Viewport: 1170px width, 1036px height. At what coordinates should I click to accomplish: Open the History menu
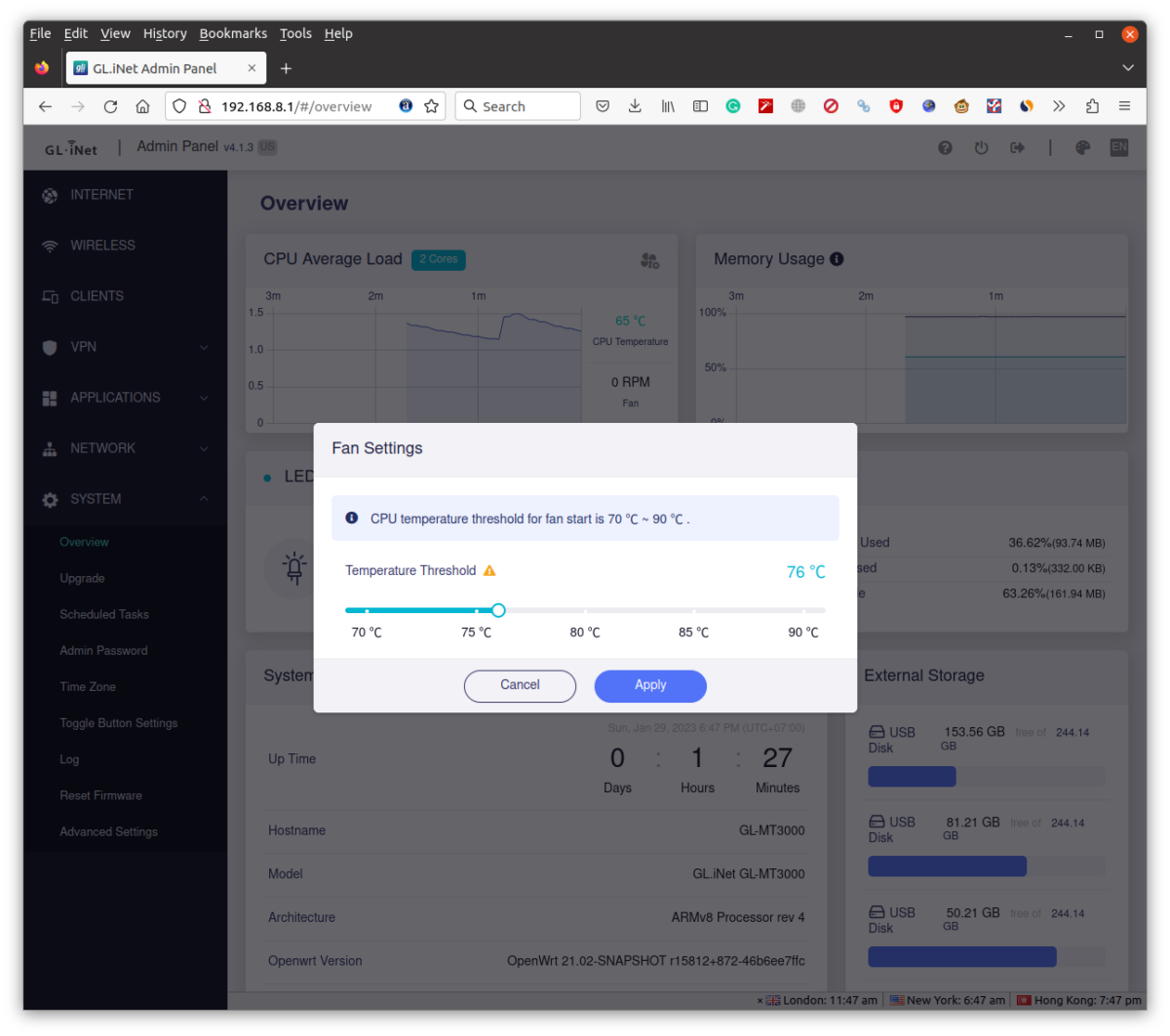(165, 33)
